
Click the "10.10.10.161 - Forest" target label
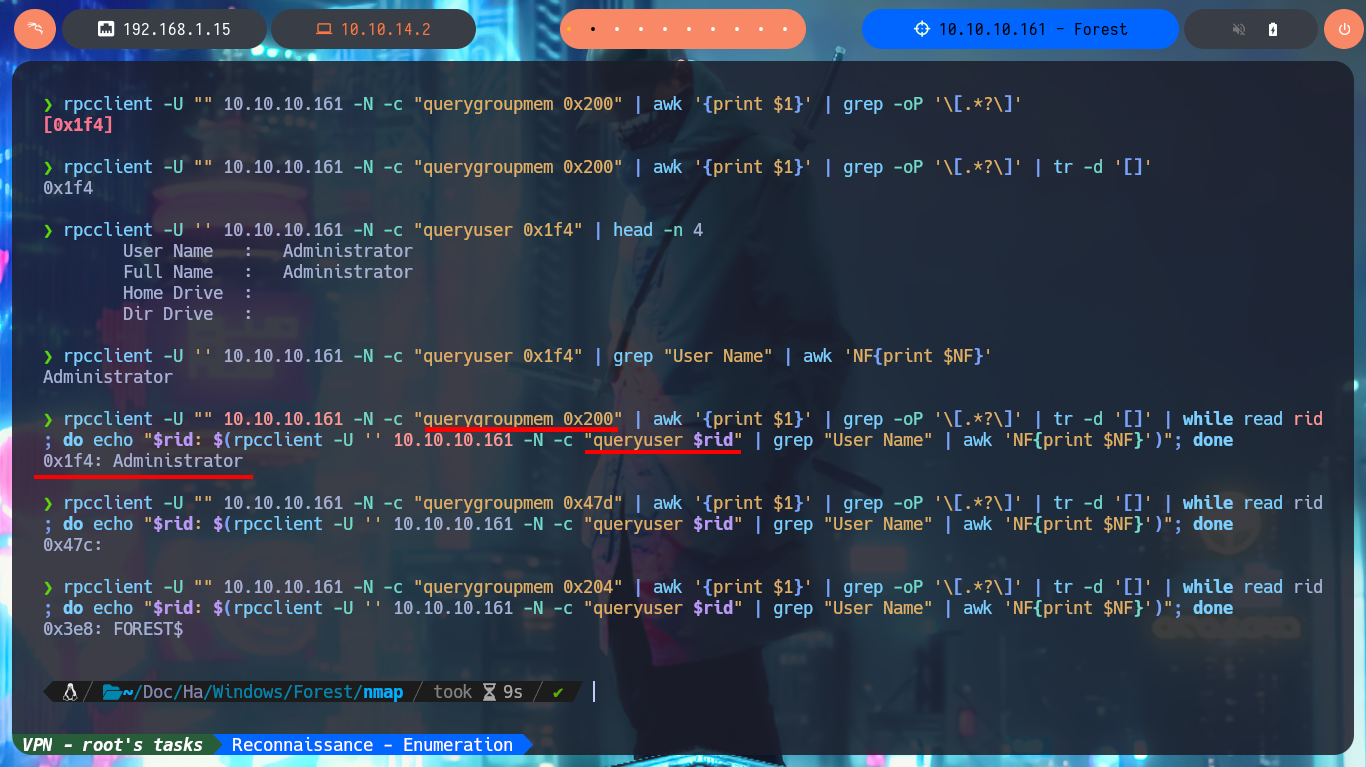tap(1033, 29)
